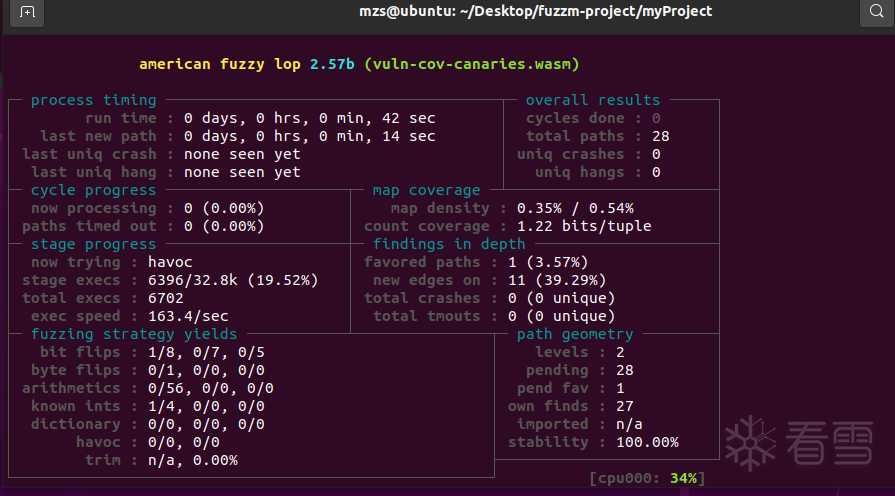Select the trim value 'n/a, 0.00%'
The image size is (895, 496).
pyautogui.click(x=193, y=460)
